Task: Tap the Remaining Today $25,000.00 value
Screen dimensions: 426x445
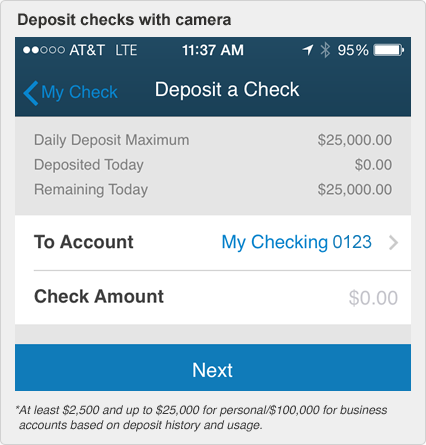Action: [x=355, y=189]
